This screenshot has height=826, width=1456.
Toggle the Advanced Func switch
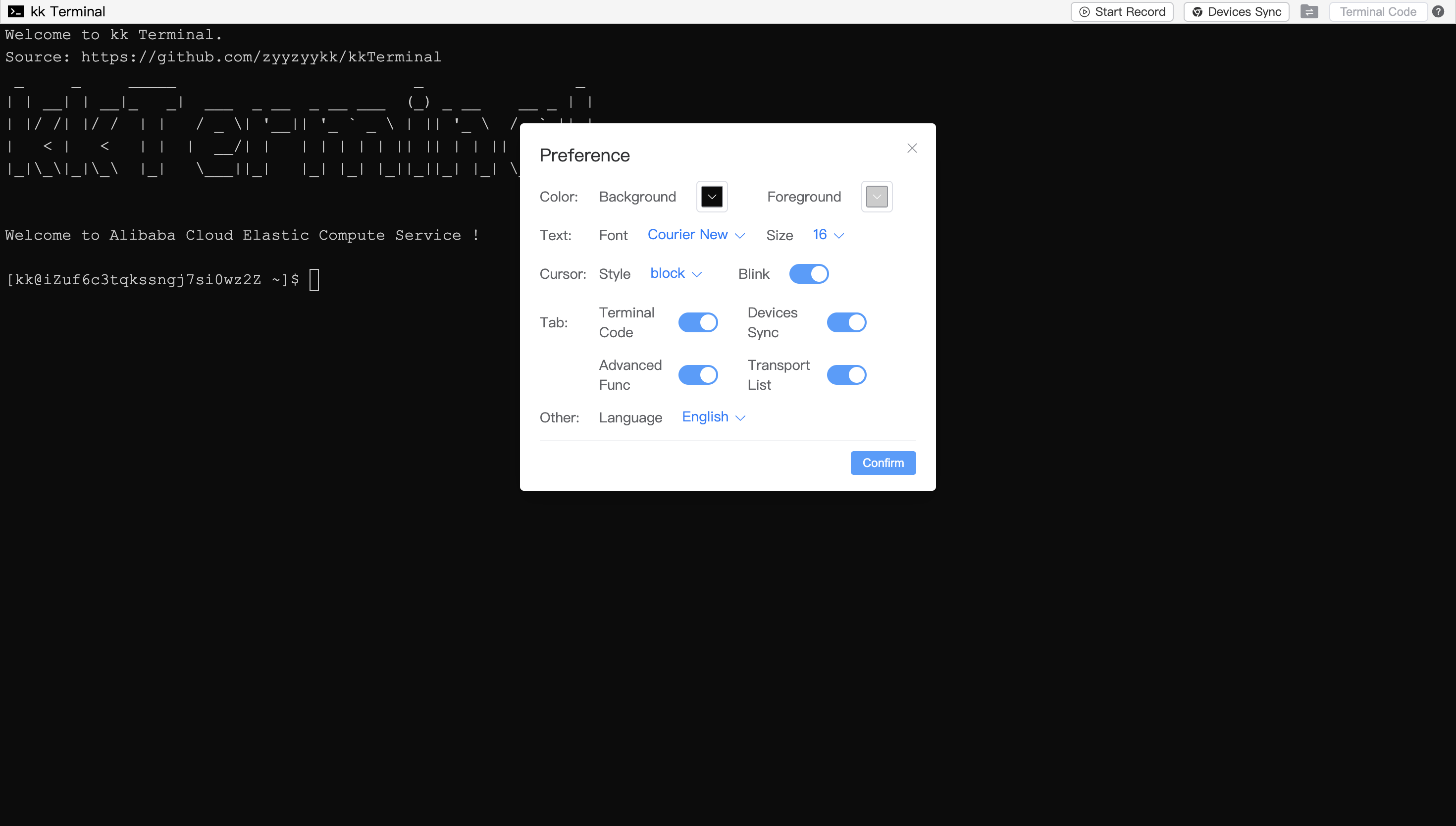click(x=698, y=375)
